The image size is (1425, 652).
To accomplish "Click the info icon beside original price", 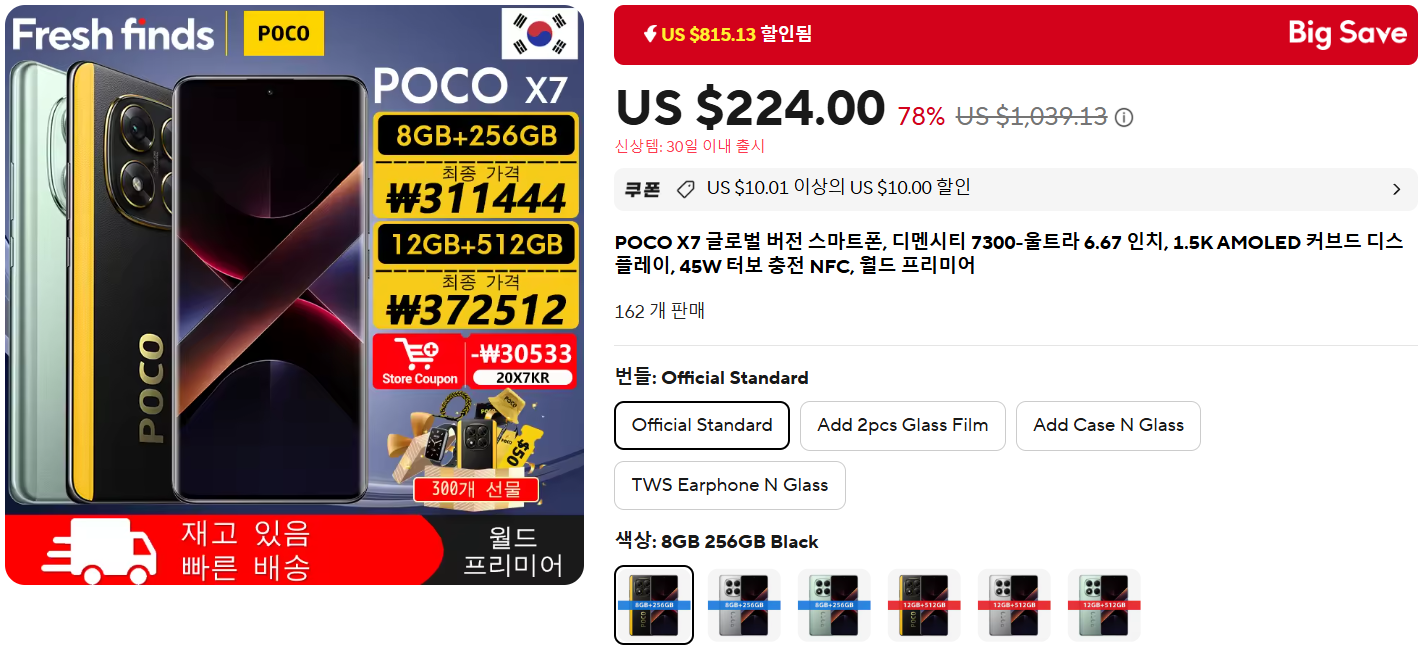I will [1124, 118].
